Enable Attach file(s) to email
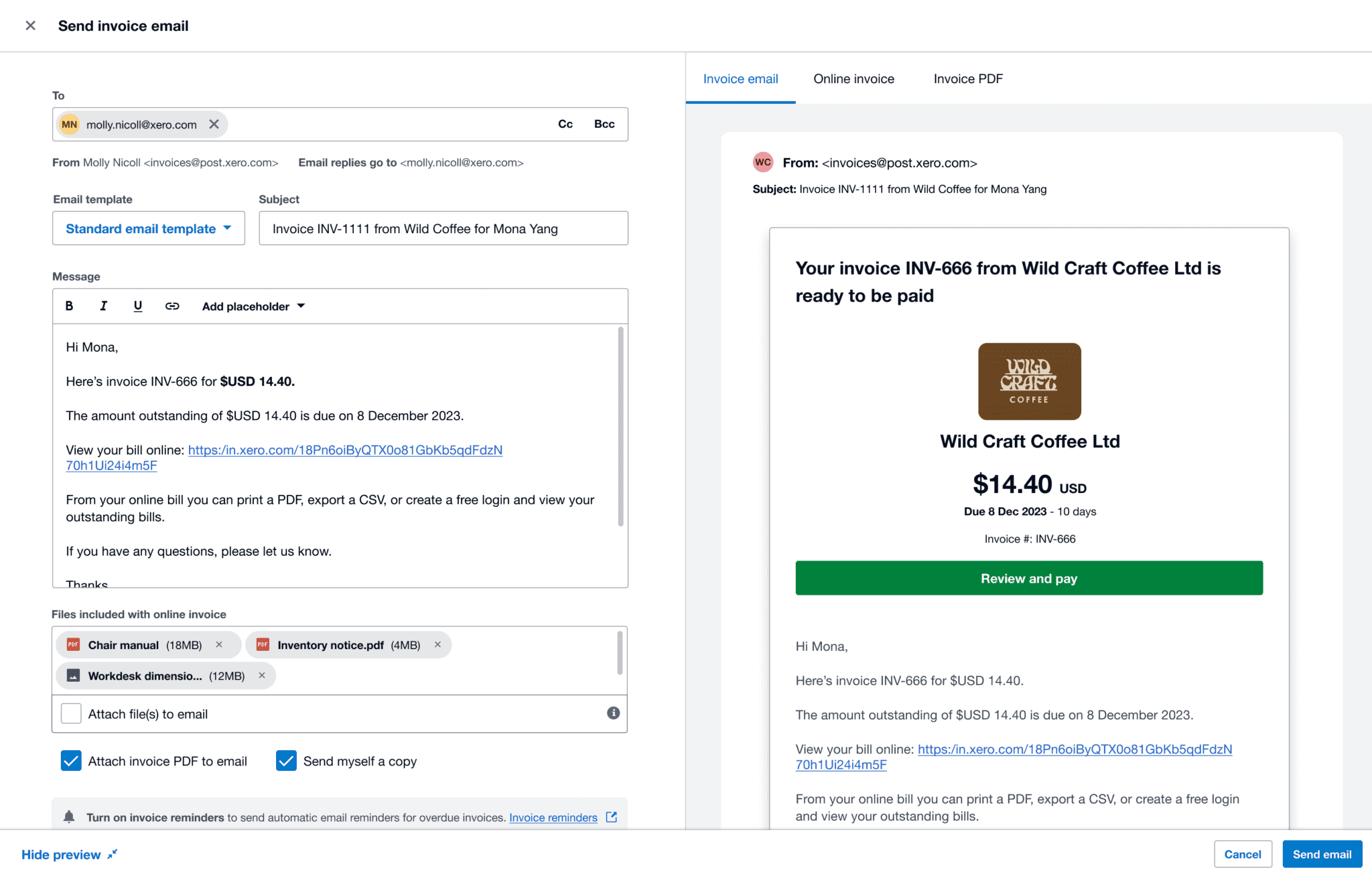This screenshot has height=878, width=1372. point(70,713)
